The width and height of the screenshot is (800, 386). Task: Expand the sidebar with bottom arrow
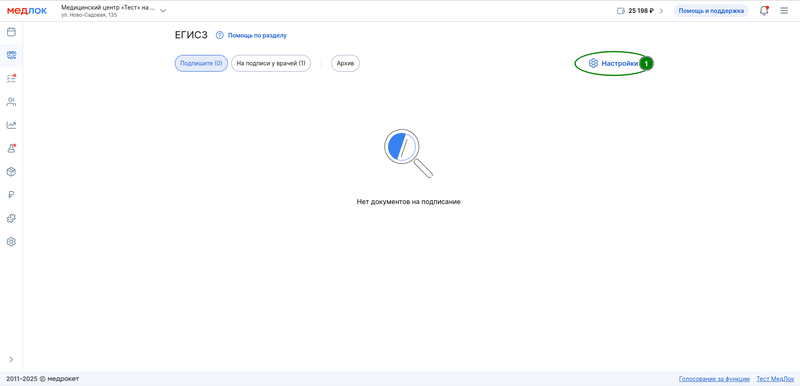[x=11, y=359]
